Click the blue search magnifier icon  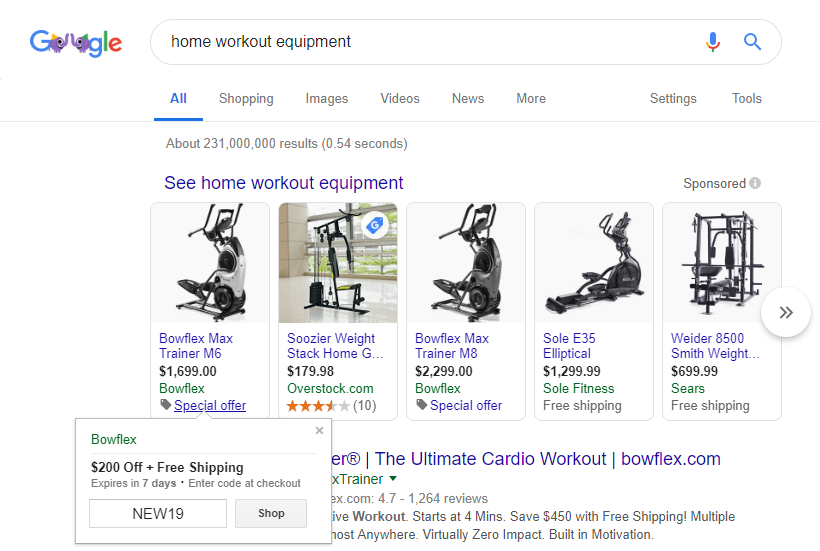coord(752,41)
